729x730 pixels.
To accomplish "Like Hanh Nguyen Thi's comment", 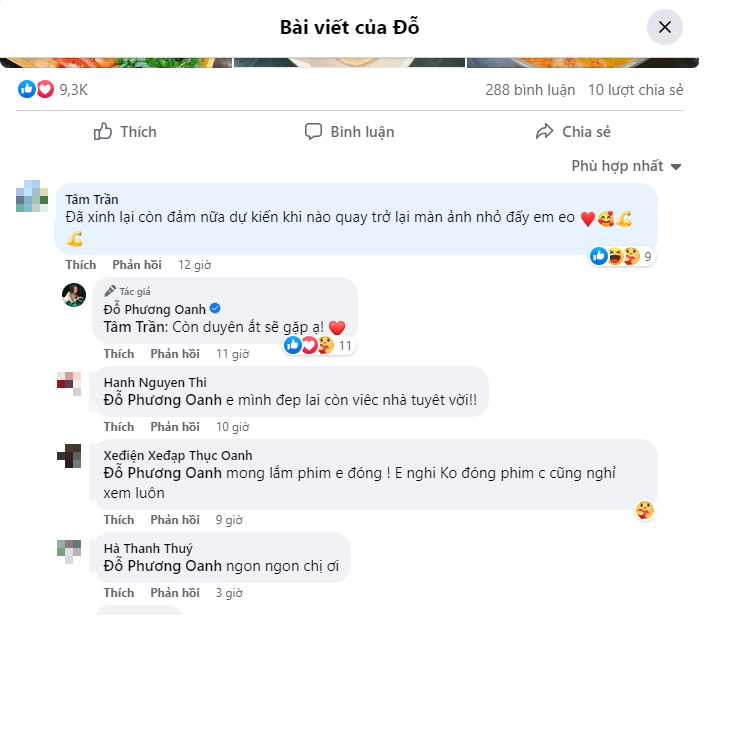I will click(x=119, y=426).
